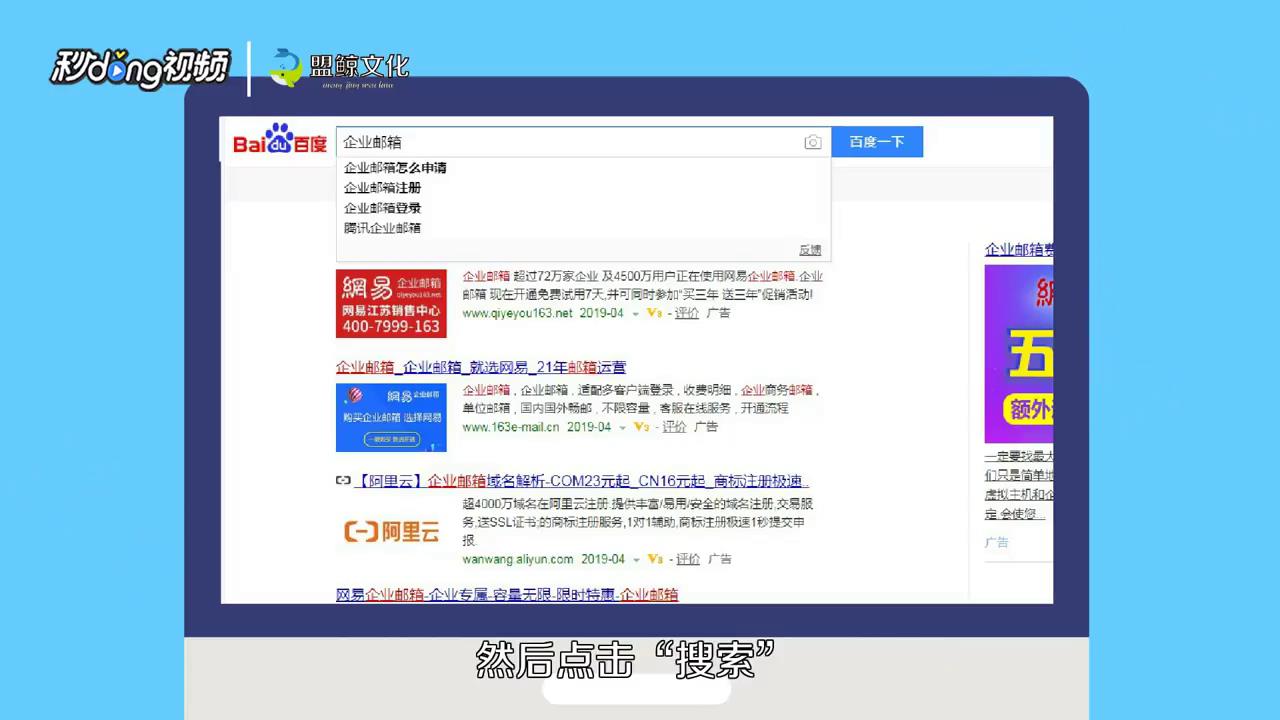1280x720 pixels.
Task: Click www.qiyeyou163.net URL text
Action: (517, 313)
